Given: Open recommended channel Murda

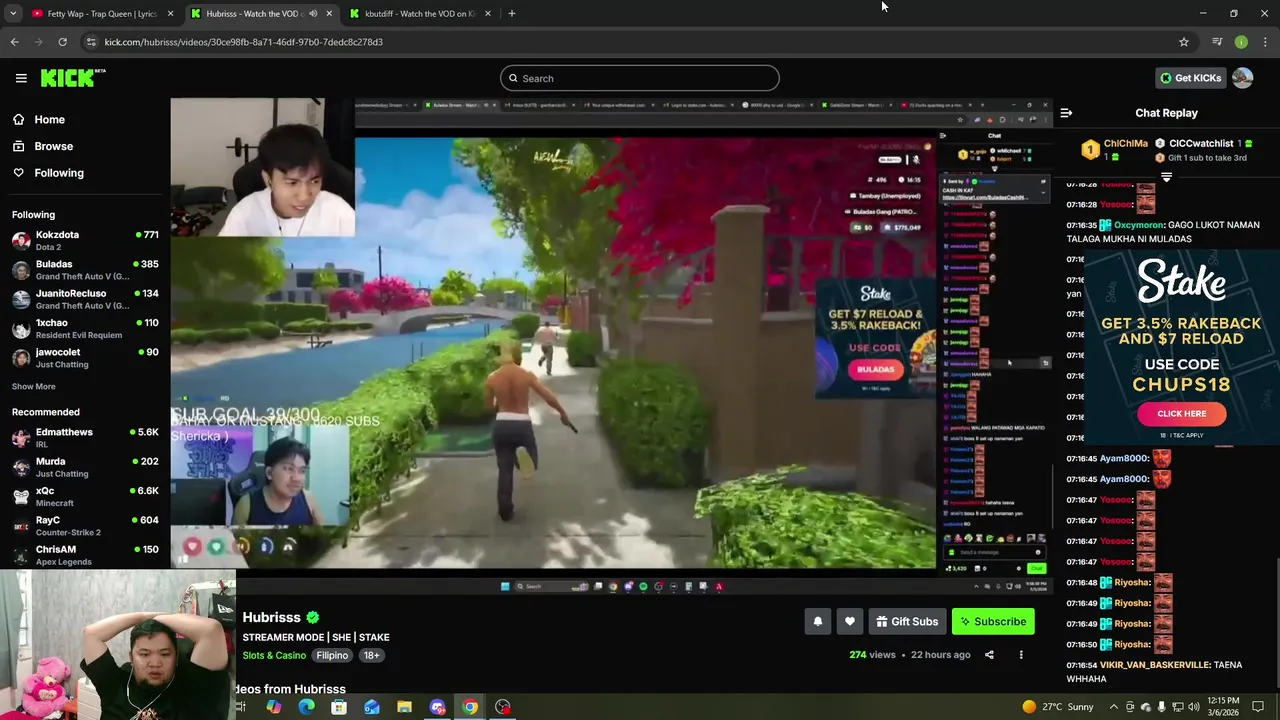Looking at the screenshot, I should point(85,467).
